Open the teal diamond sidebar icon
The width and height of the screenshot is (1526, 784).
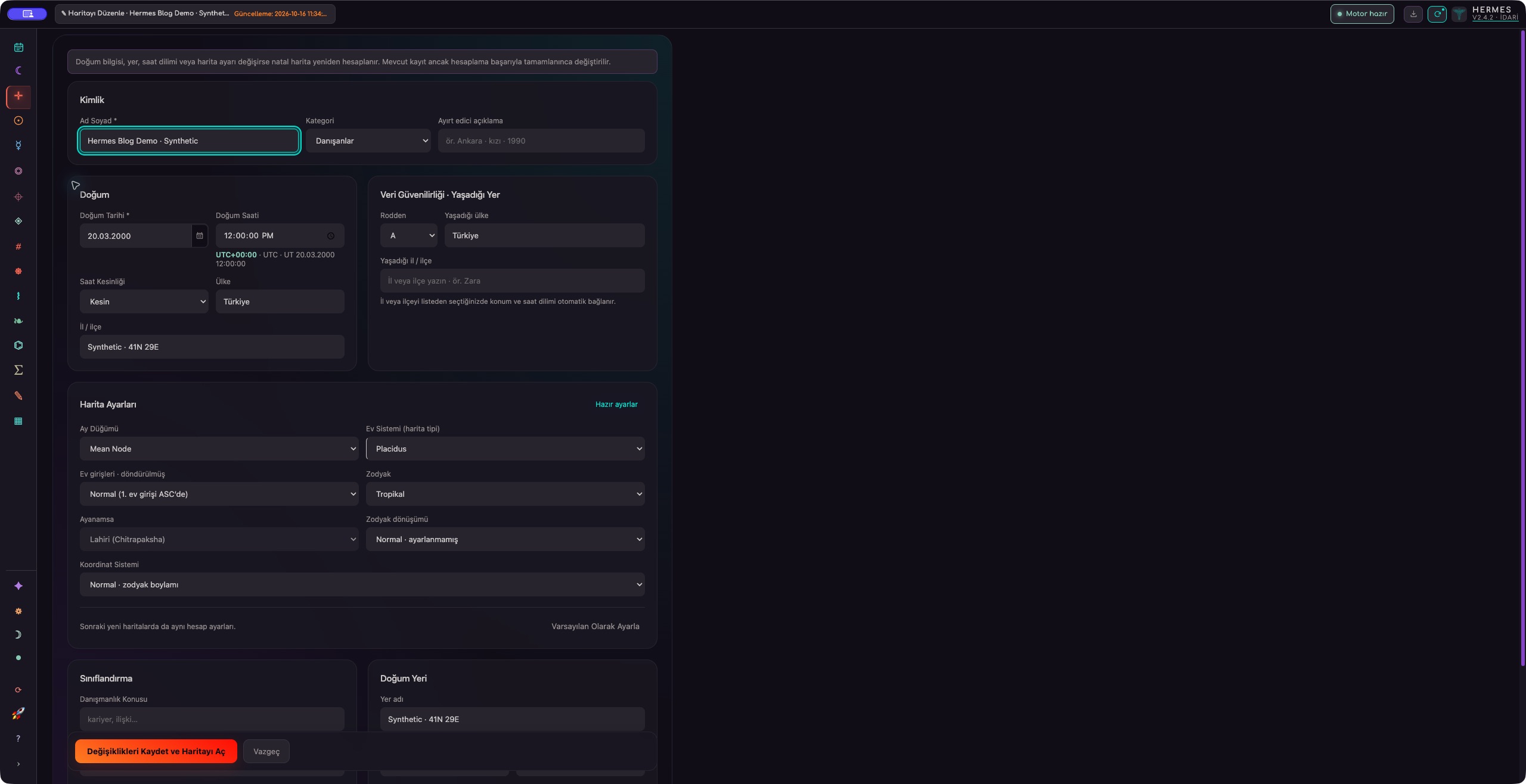pyautogui.click(x=18, y=221)
